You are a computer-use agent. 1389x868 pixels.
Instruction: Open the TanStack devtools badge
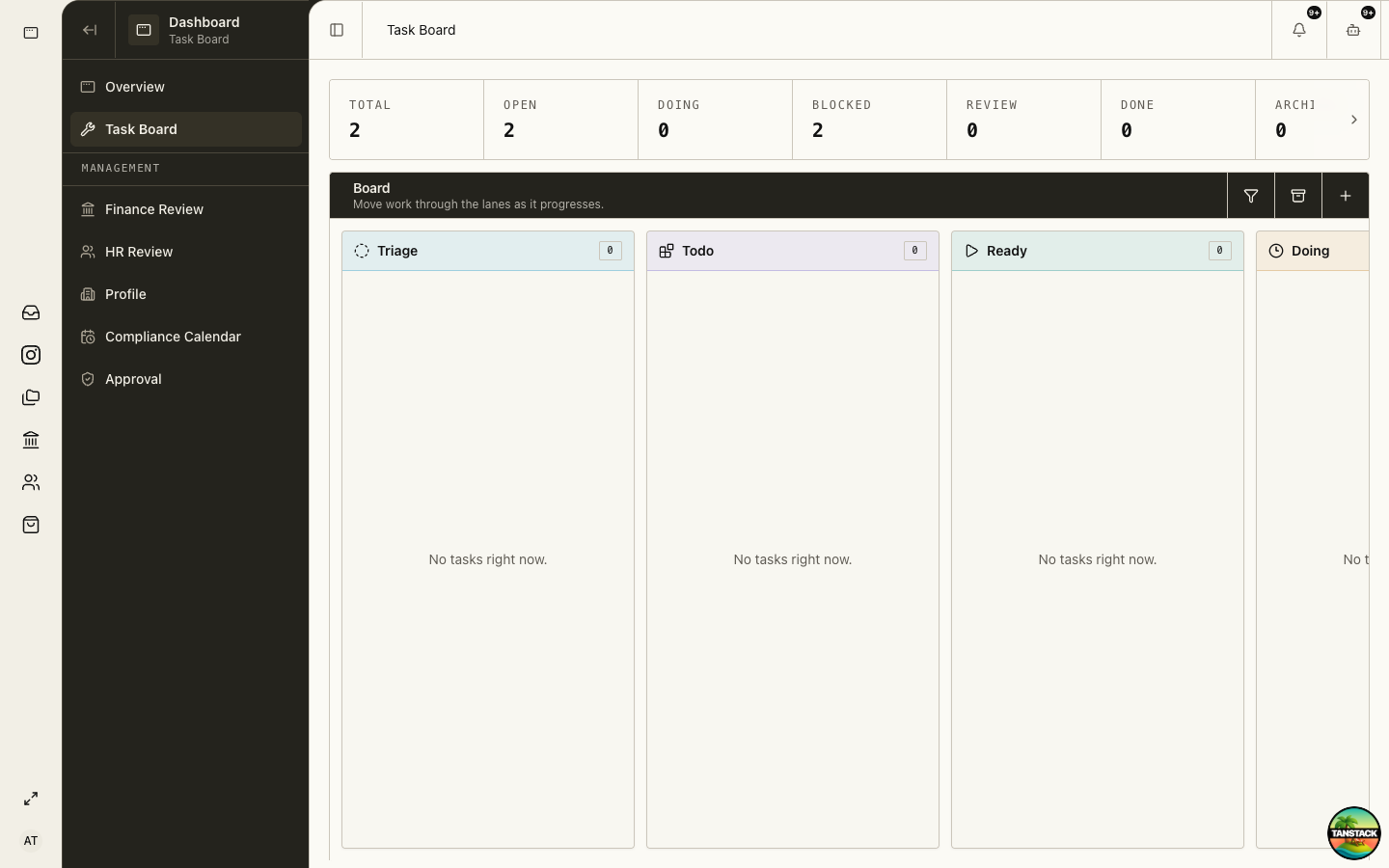1354,833
